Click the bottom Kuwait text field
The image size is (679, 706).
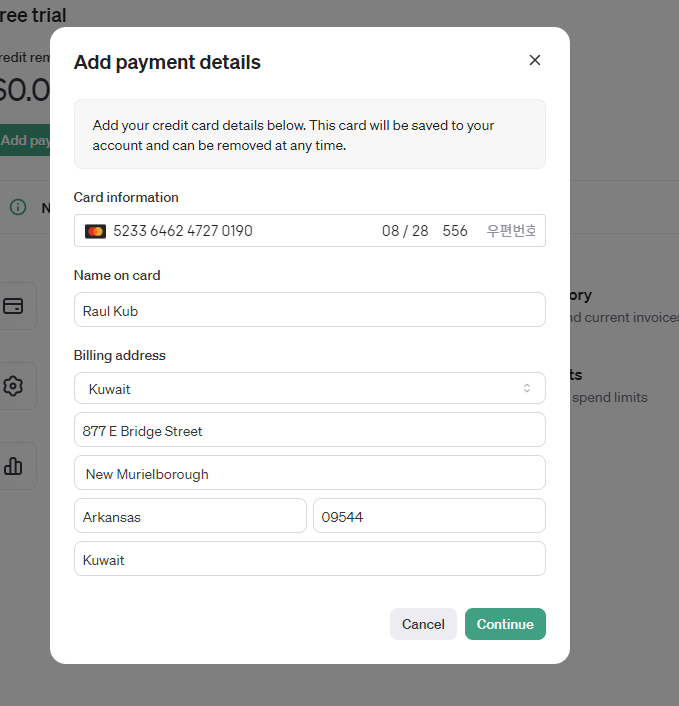(x=310, y=559)
